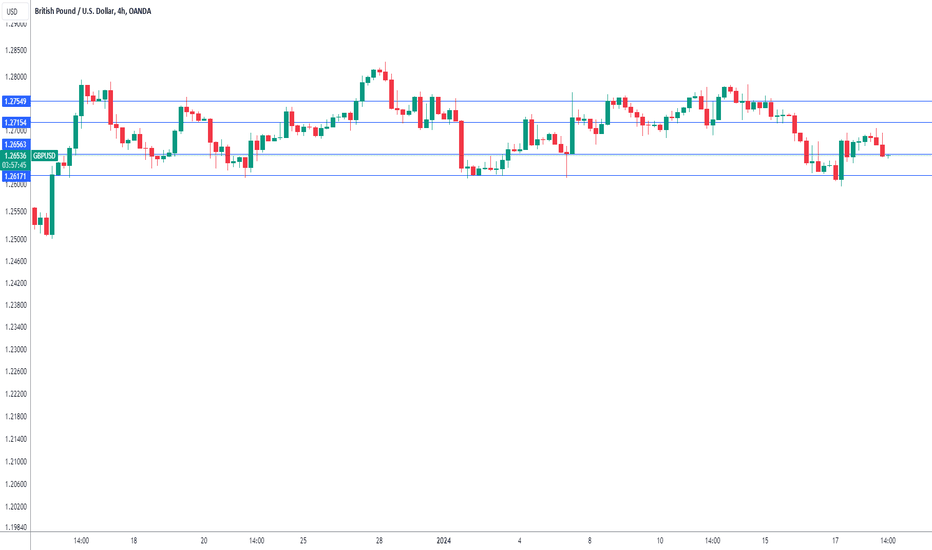
Task: Click the 18 date on time axis
Action: (134, 540)
